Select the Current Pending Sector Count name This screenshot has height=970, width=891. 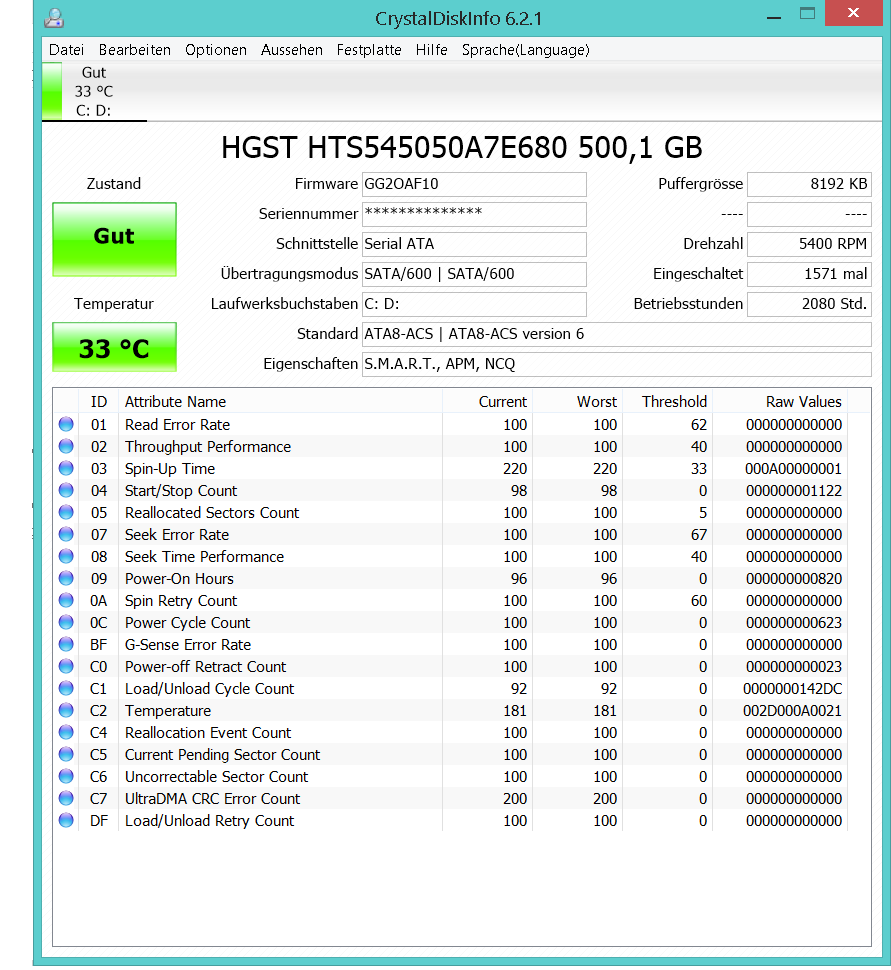tap(222, 755)
